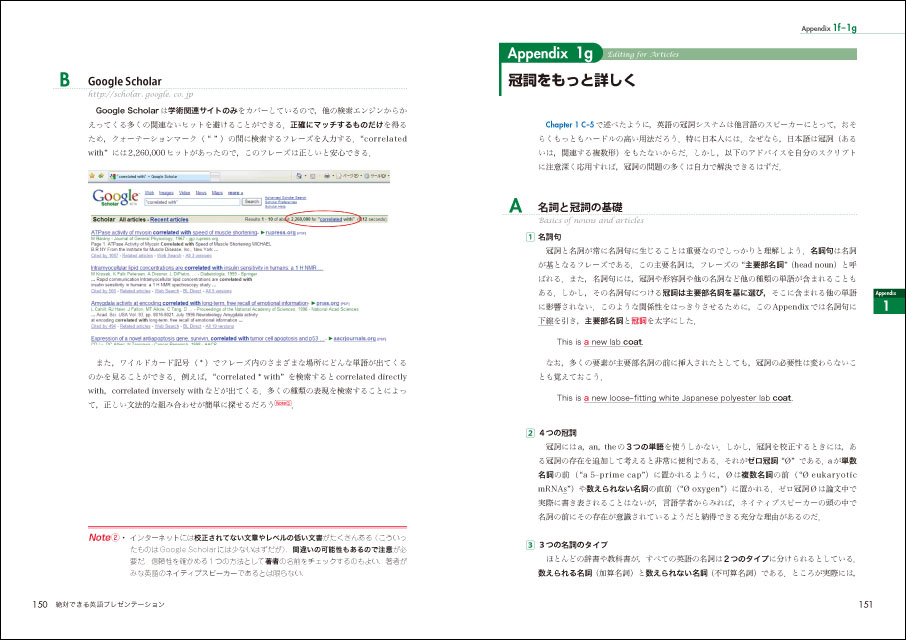The height and width of the screenshot is (640, 906).
Task: Click the add-to-favorites icon beside the star
Action: pos(102,176)
